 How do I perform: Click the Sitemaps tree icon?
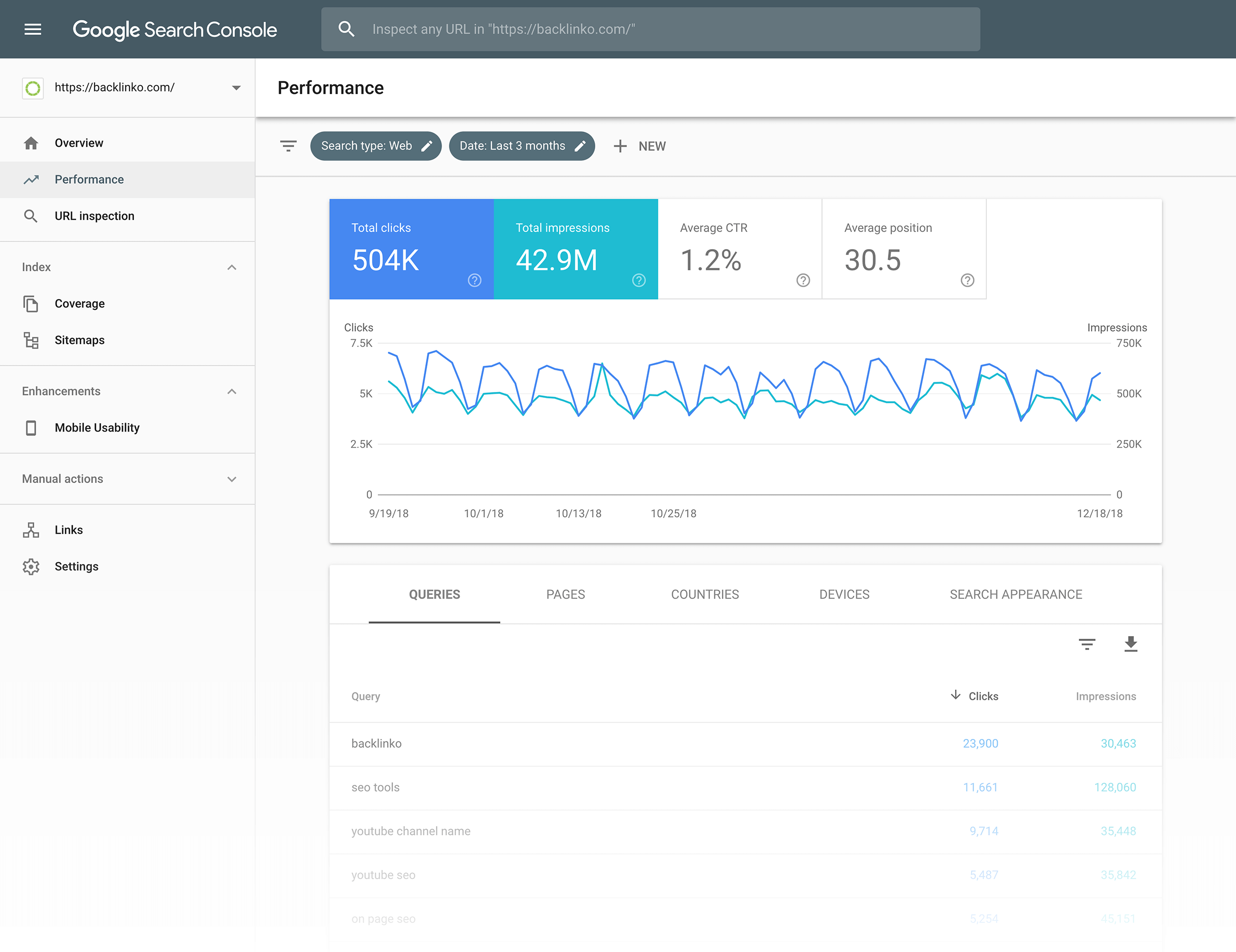31,340
